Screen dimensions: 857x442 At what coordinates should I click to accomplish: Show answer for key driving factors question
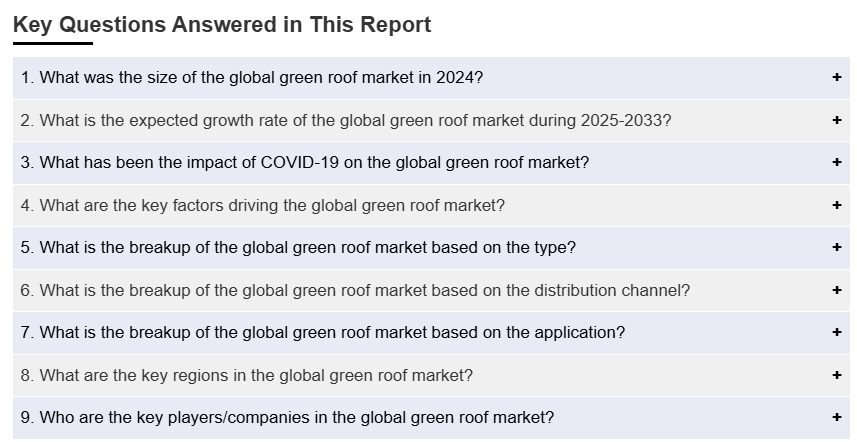point(263,205)
